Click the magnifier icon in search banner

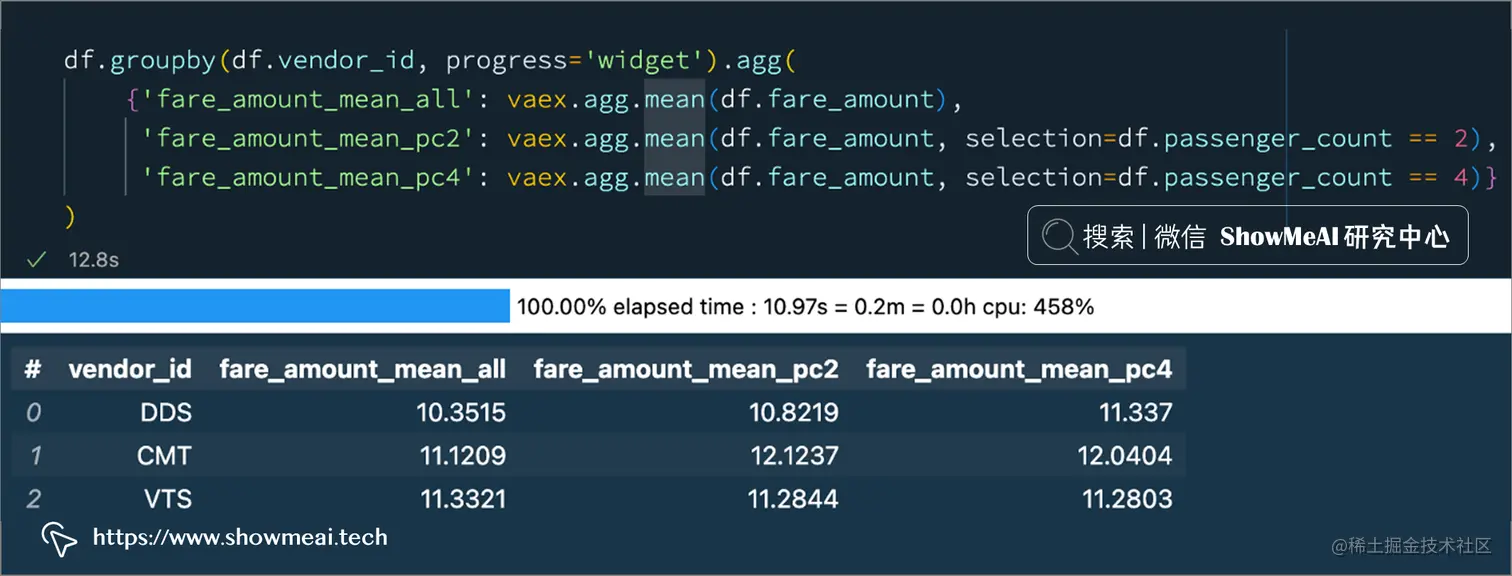(1059, 236)
